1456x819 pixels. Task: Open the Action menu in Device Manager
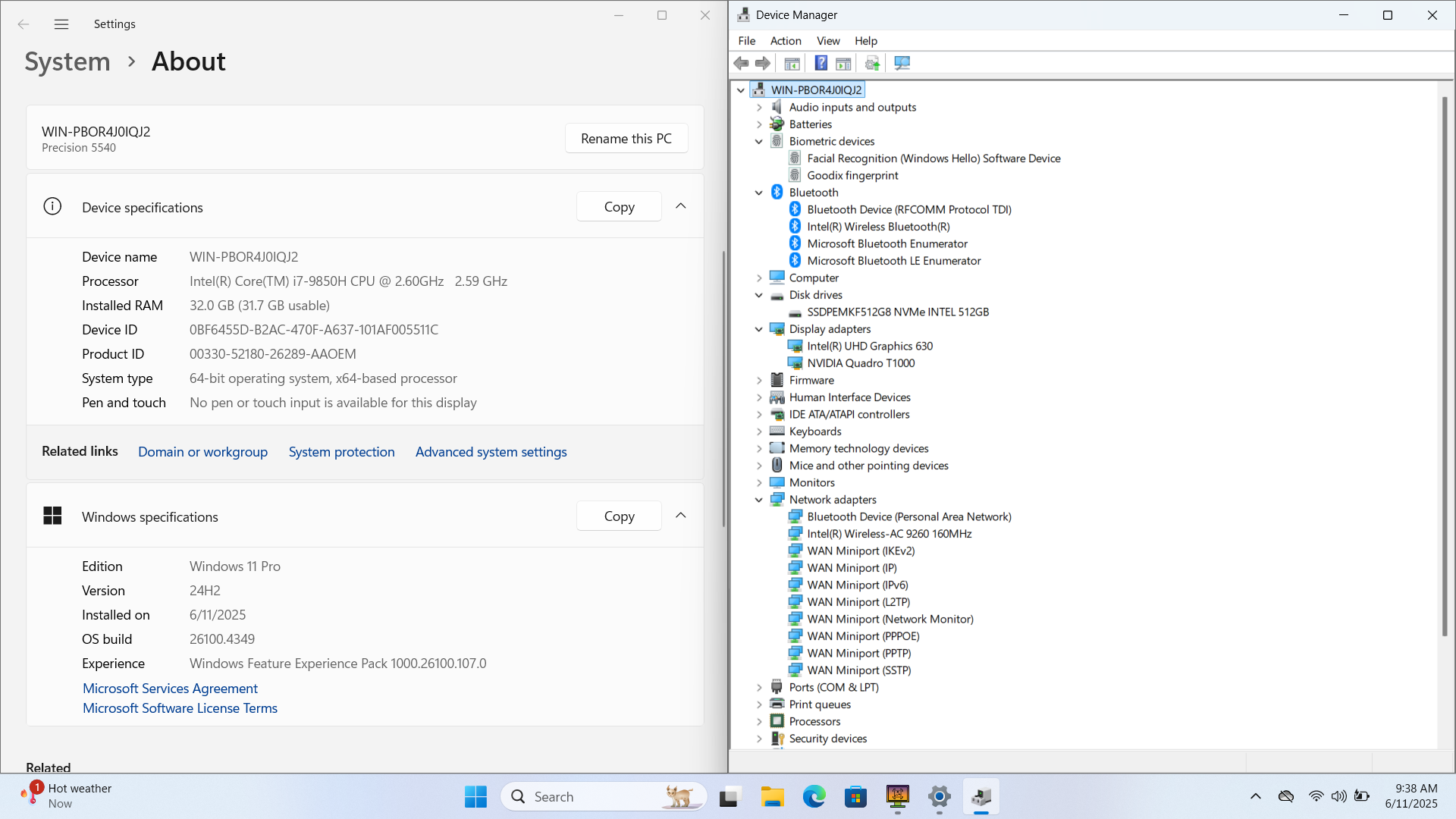point(786,41)
